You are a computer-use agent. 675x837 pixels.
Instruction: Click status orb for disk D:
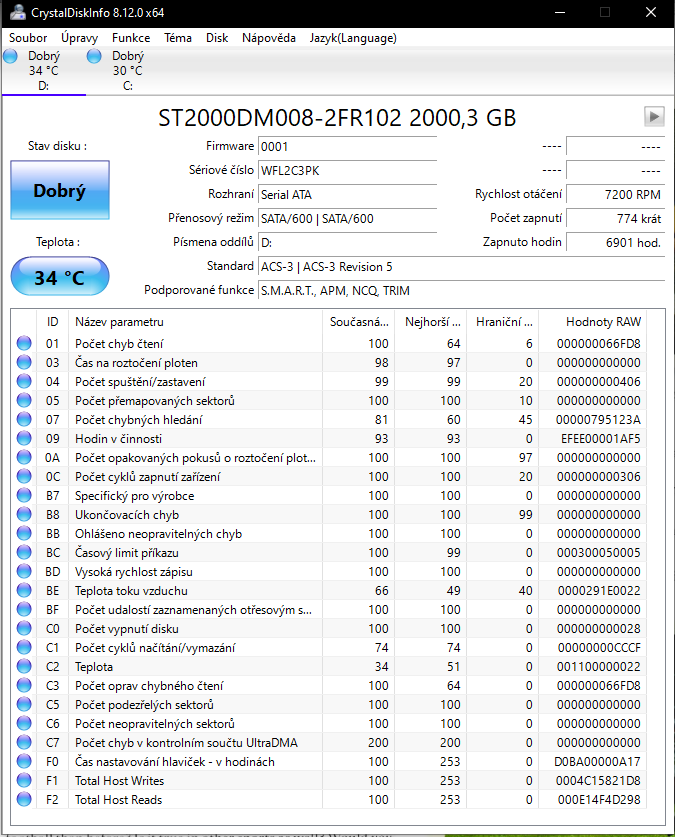pos(11,56)
